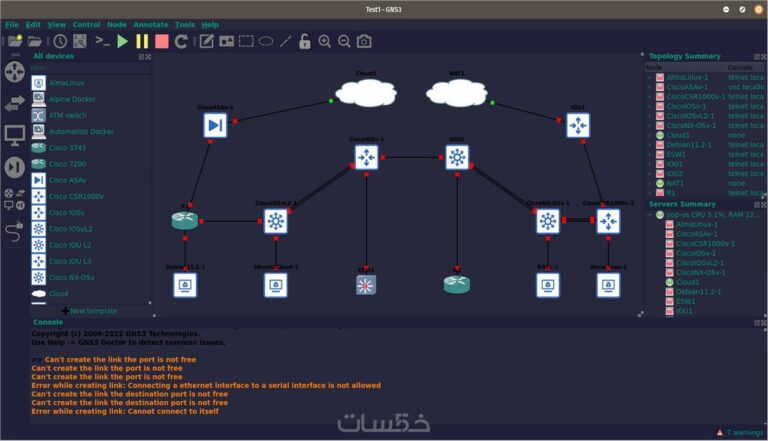Open the Tools menu
Image resolution: width=768 pixels, height=441 pixels.
[185, 24]
